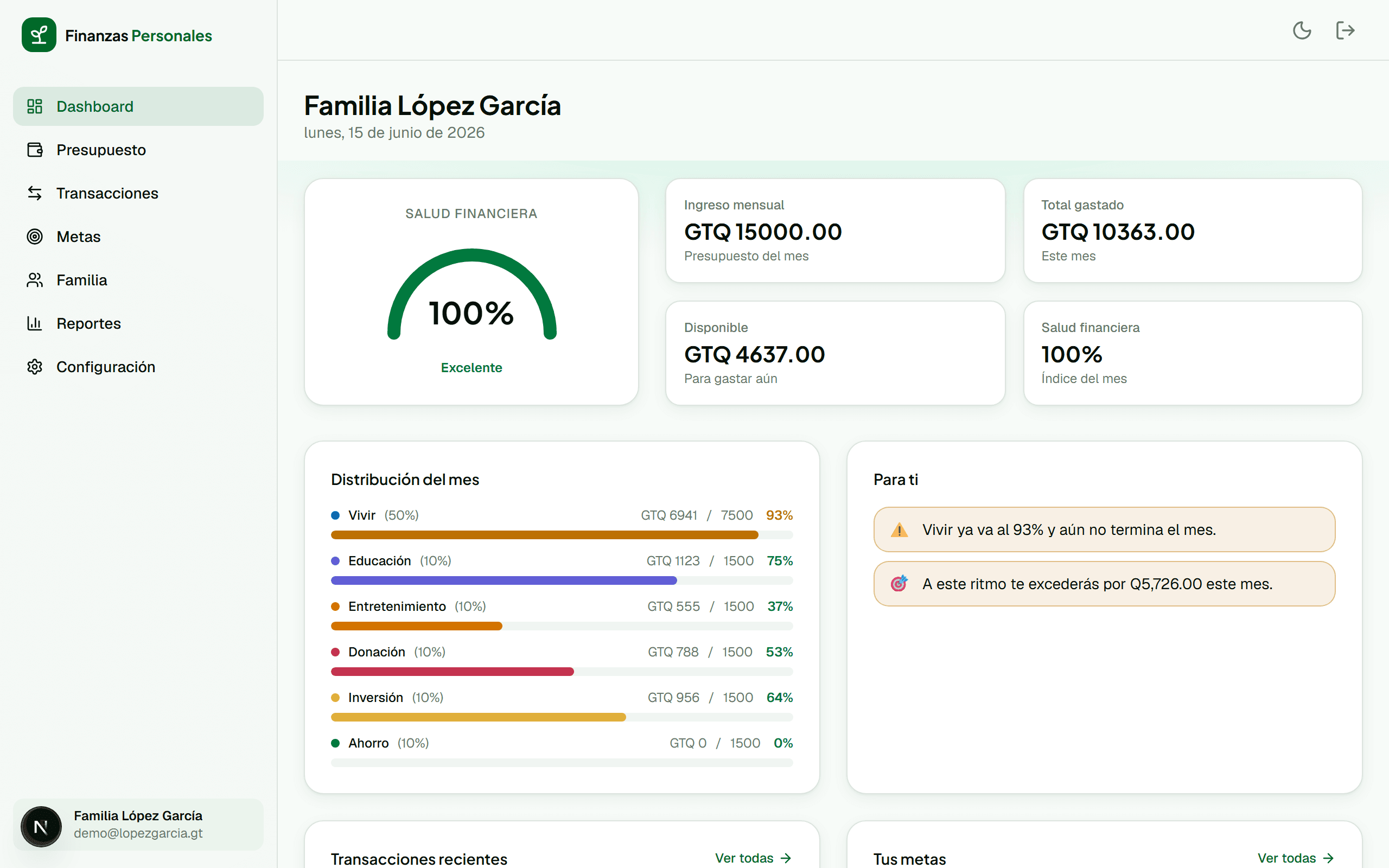Click the logout arrow icon
This screenshot has height=868, width=1389.
pyautogui.click(x=1345, y=30)
